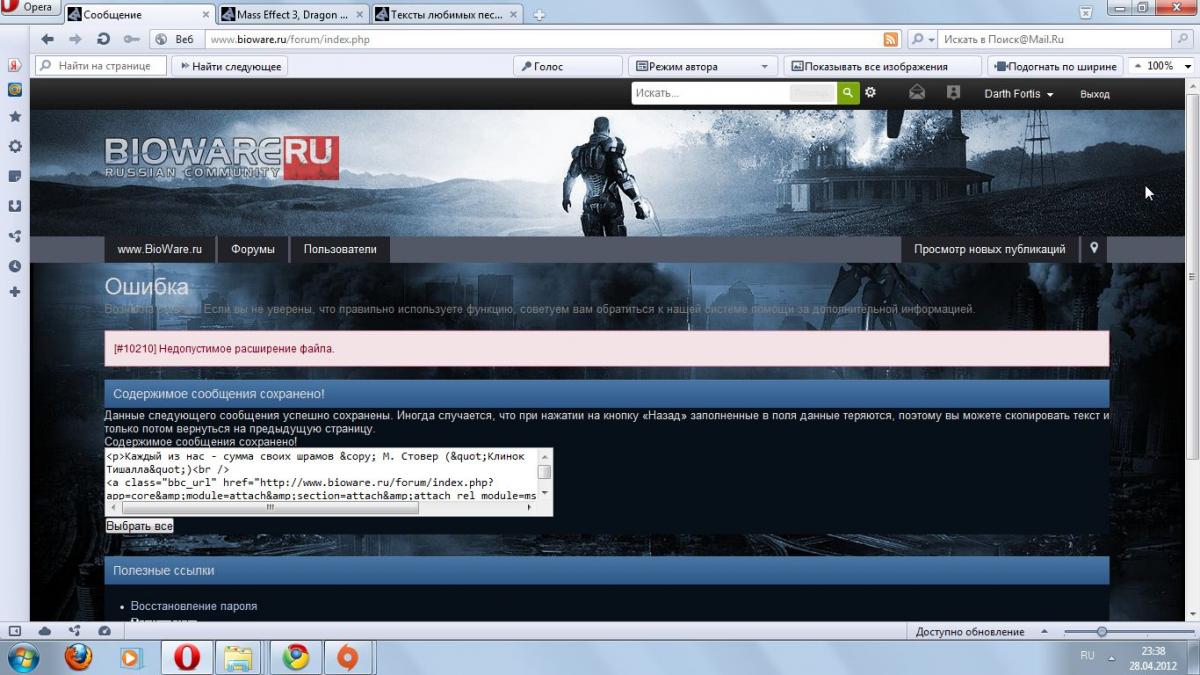Click green forum search magnifier button
1200x675 pixels.
coord(848,93)
